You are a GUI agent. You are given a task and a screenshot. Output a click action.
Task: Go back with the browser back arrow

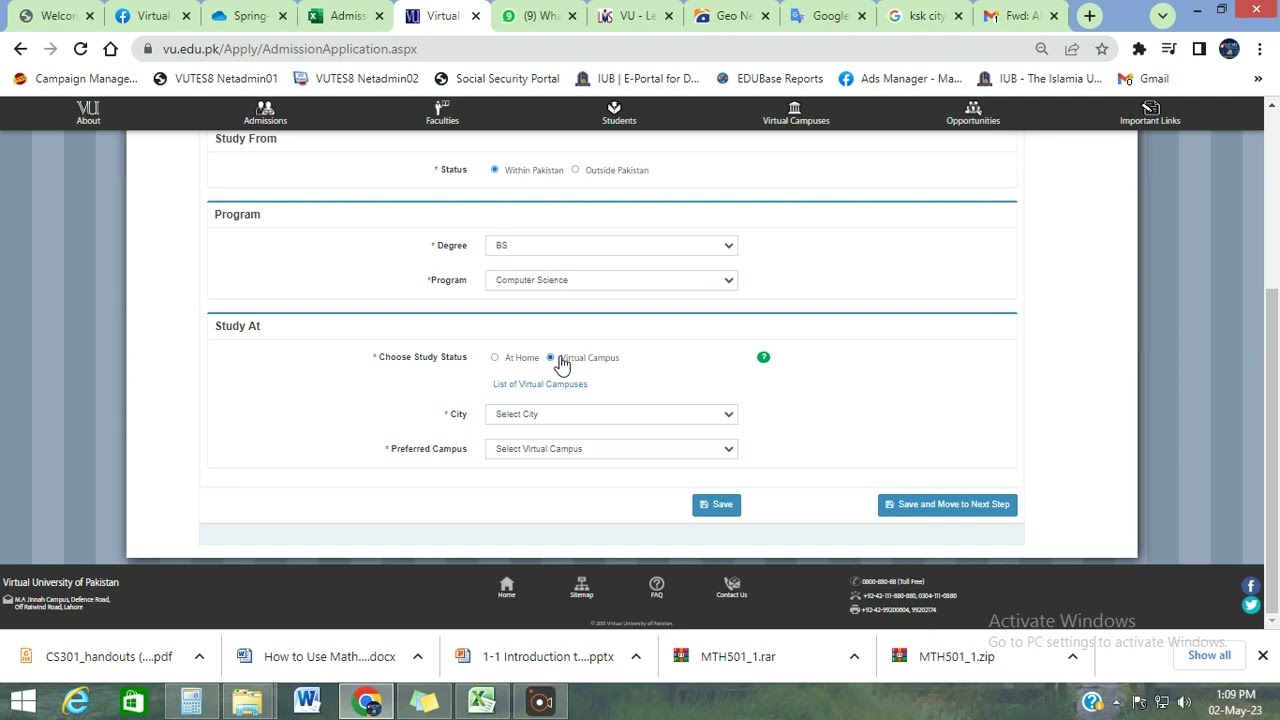point(21,49)
